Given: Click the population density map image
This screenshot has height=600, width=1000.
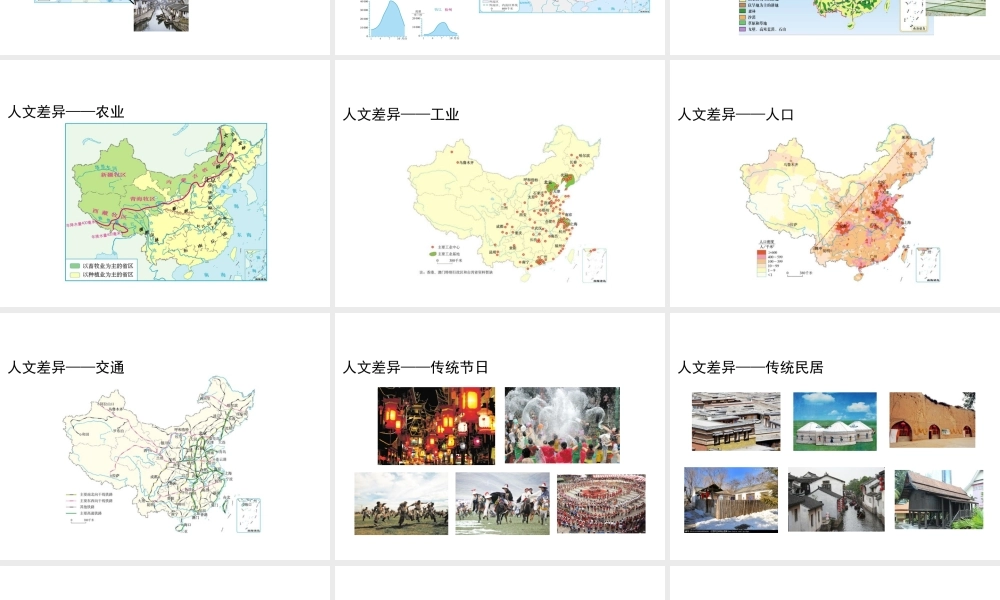Looking at the screenshot, I should (841, 203).
